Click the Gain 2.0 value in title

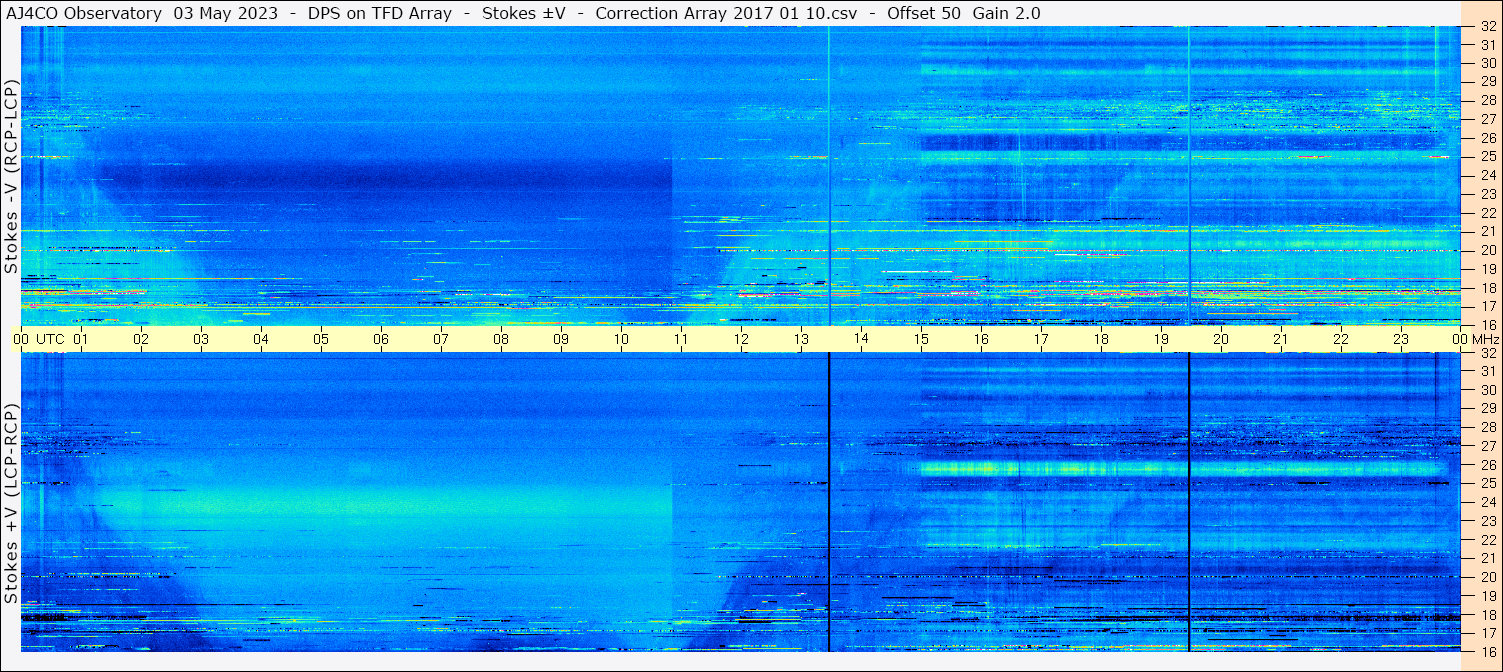[1007, 13]
